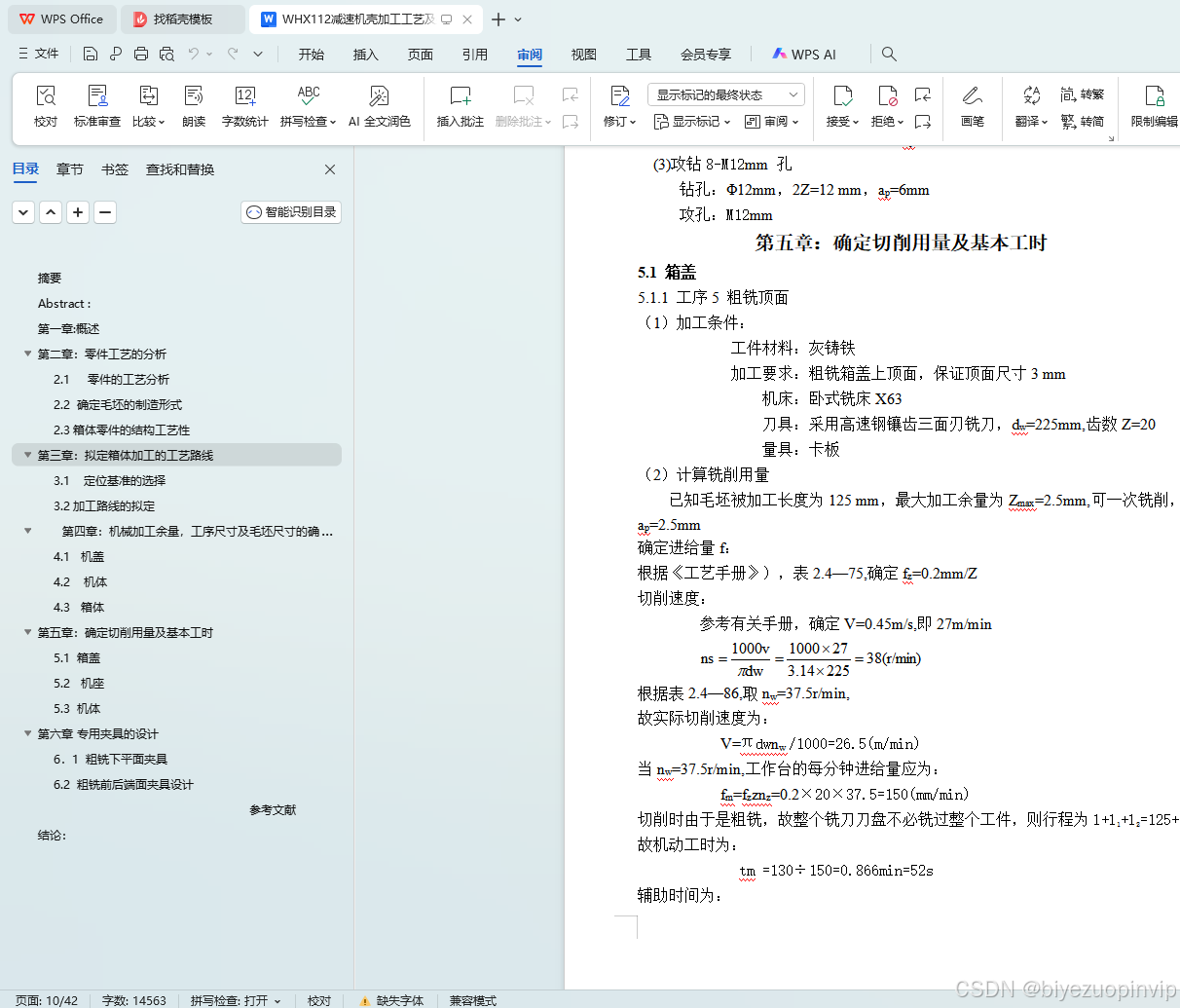Close the navigation pane
The image size is (1180, 1008).
coord(330,169)
